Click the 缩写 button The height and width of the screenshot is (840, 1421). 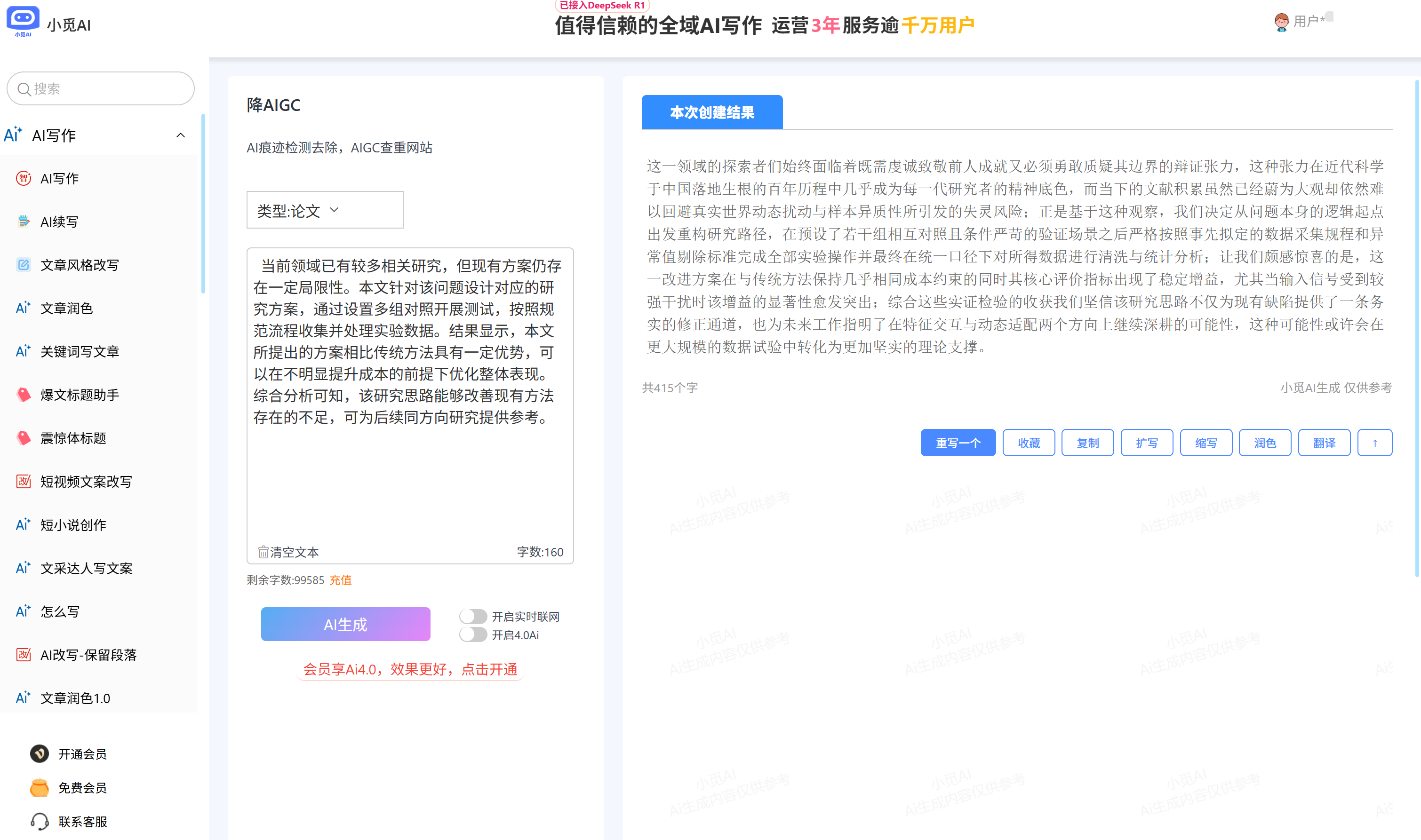click(x=1206, y=443)
